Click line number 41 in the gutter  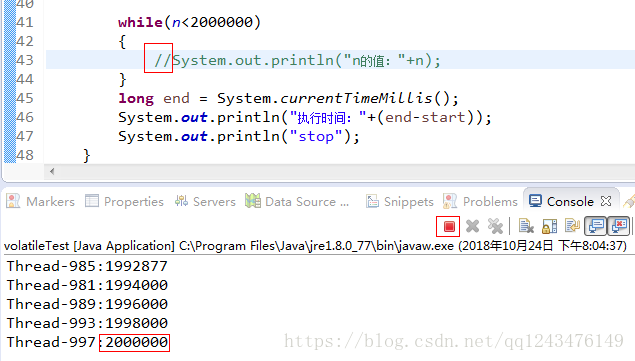coord(25,22)
